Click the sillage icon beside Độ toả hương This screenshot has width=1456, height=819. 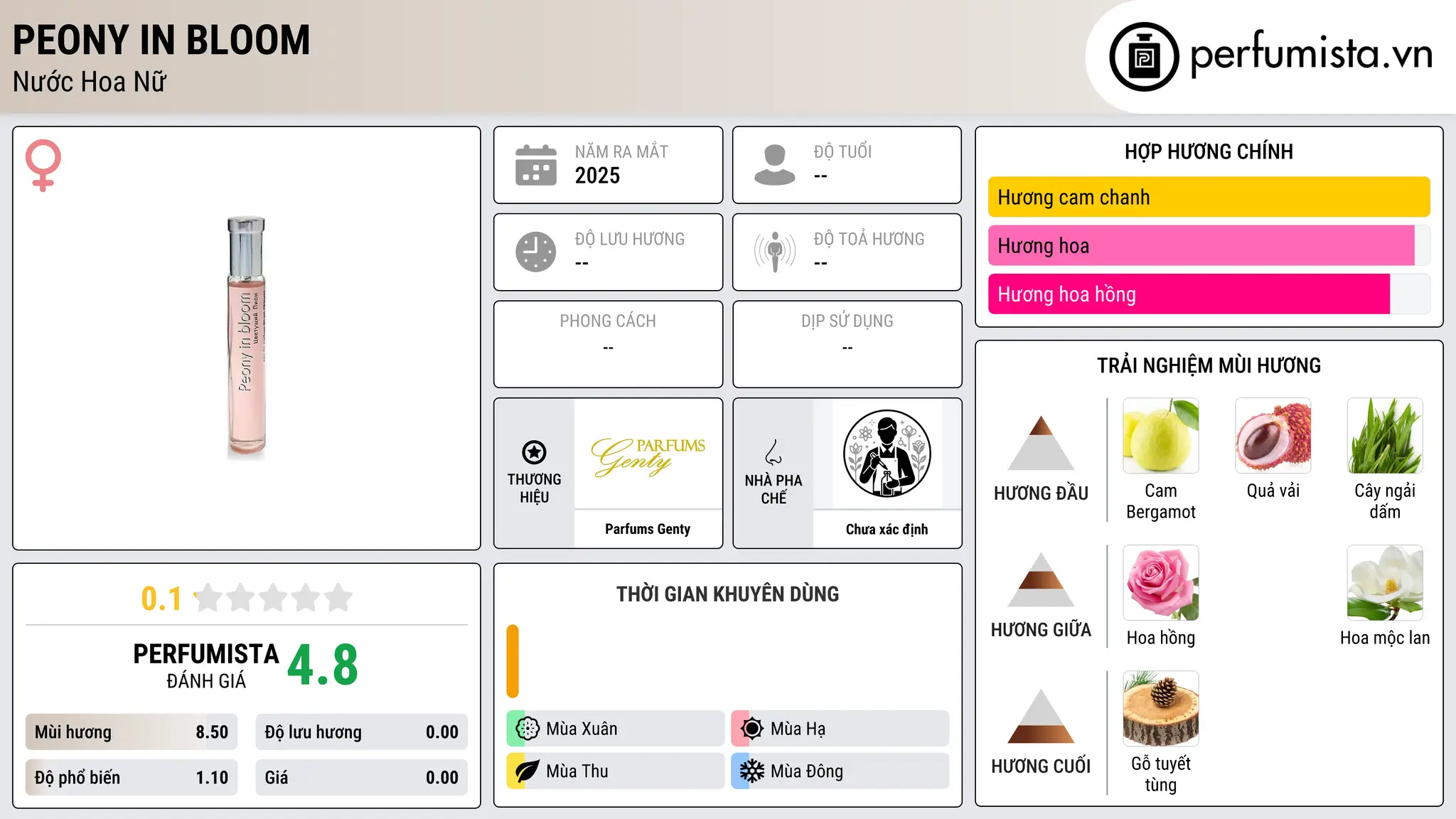(x=775, y=252)
